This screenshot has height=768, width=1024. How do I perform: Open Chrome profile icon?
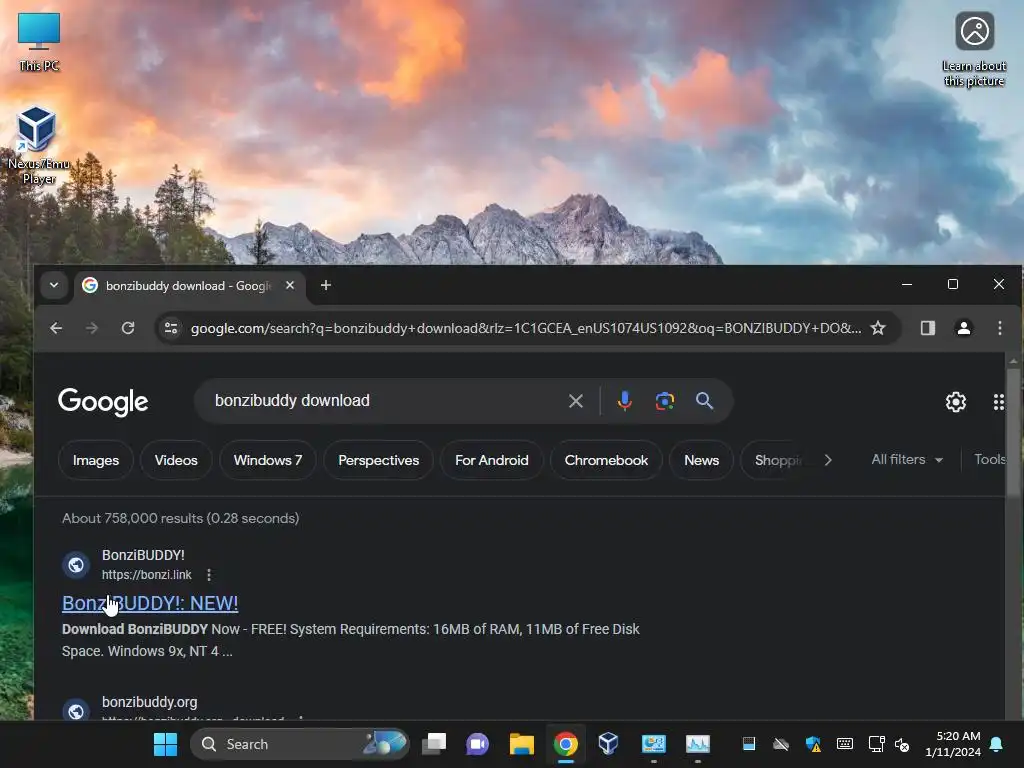963,328
